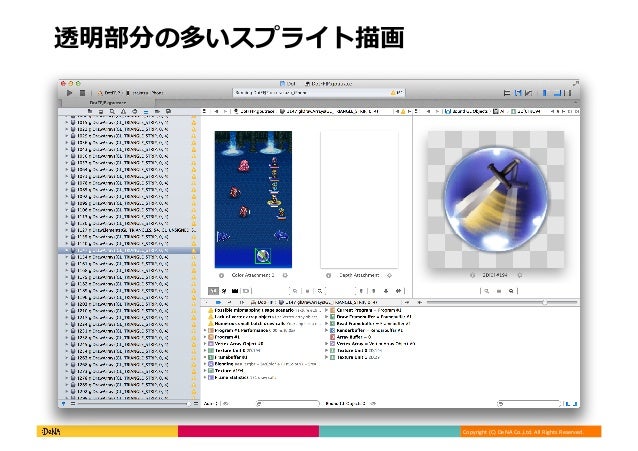Select the Project navigator folder icon
This screenshot has width=638, height=451.
[90, 111]
